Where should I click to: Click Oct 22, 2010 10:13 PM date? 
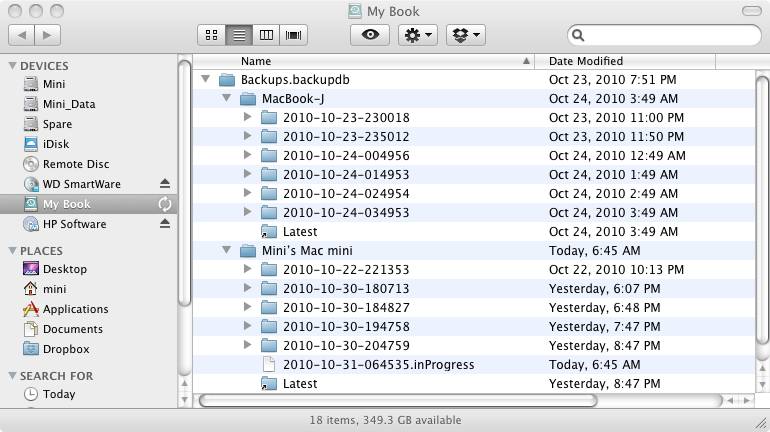(x=616, y=270)
